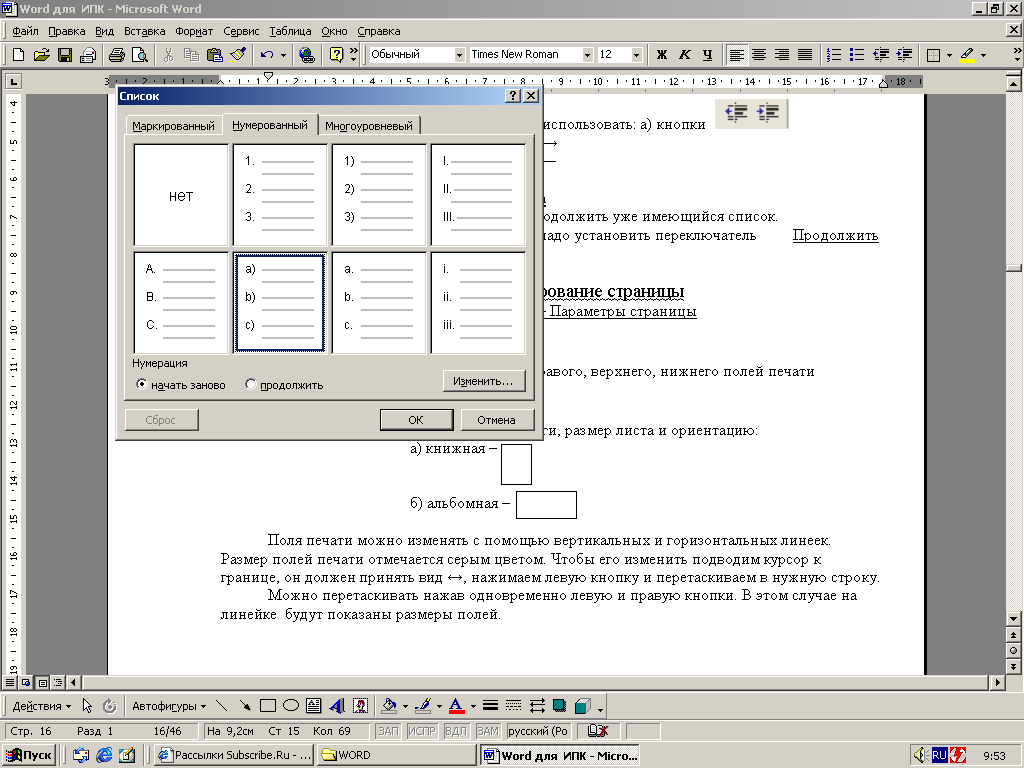
Task: Open the Borders dropdown arrow
Action: tap(949, 55)
